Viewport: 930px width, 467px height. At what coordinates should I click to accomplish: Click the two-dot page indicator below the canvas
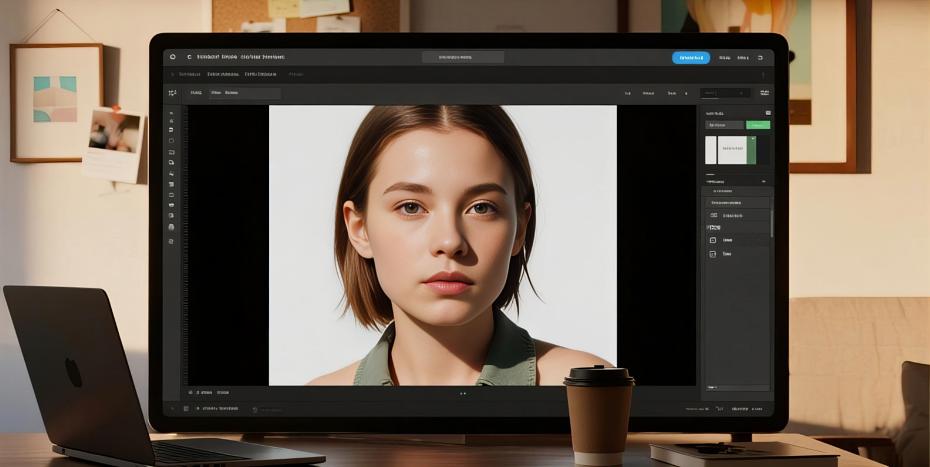(x=463, y=393)
